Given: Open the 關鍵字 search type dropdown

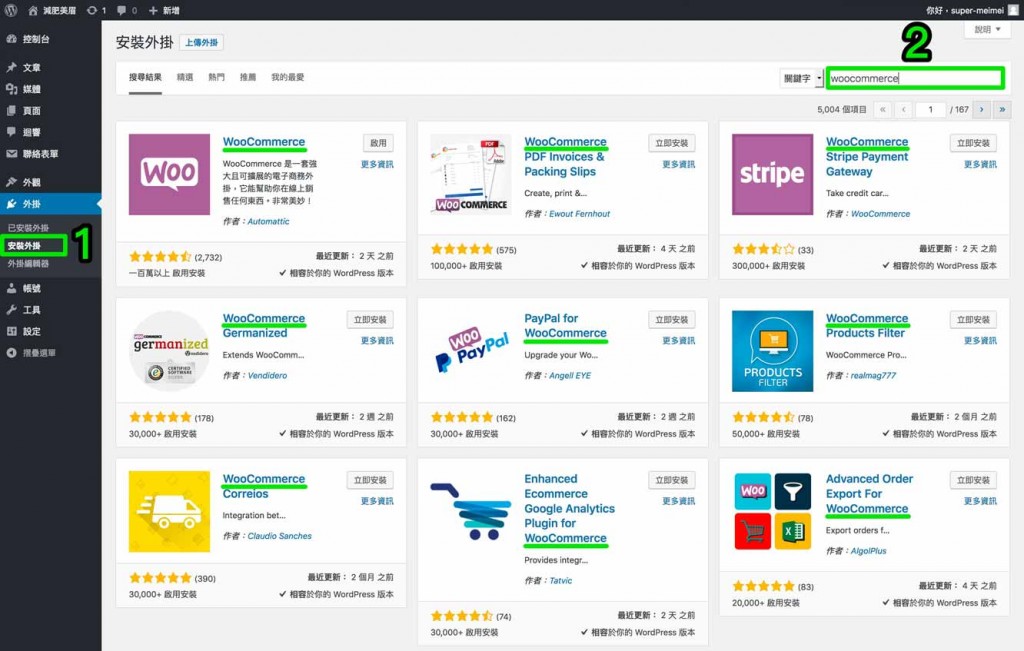Looking at the screenshot, I should pyautogui.click(x=802, y=78).
